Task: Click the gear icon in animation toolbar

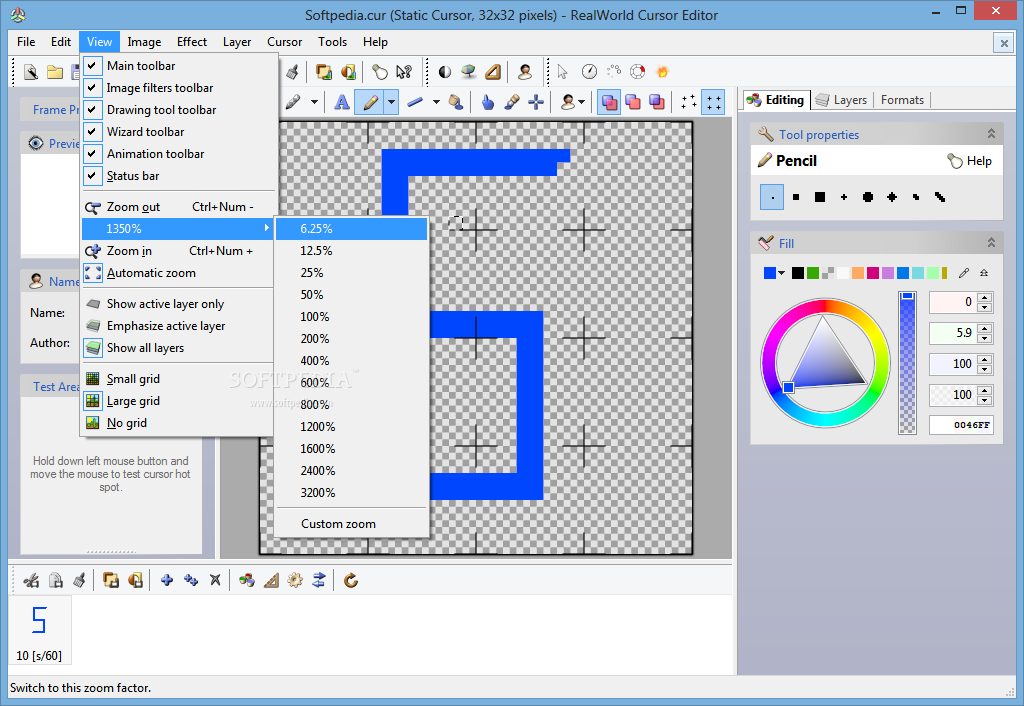Action: pos(295,580)
